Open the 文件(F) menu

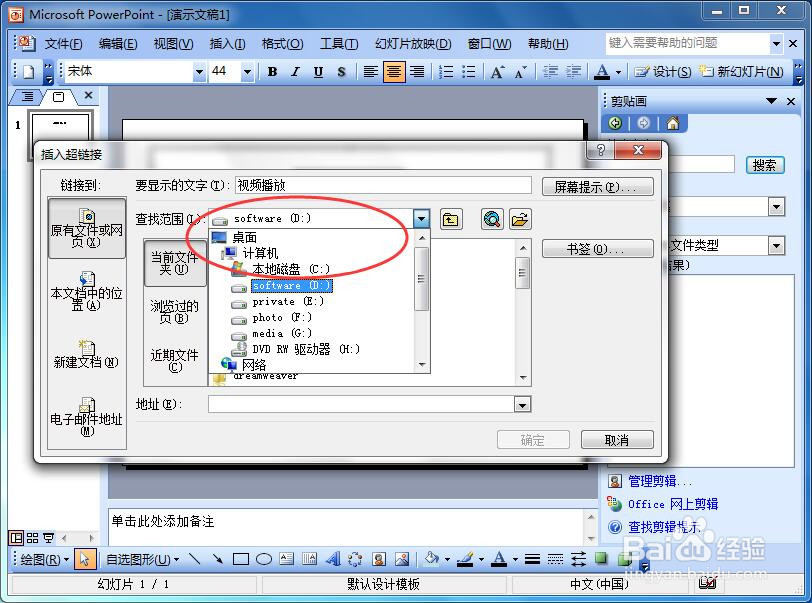point(63,44)
